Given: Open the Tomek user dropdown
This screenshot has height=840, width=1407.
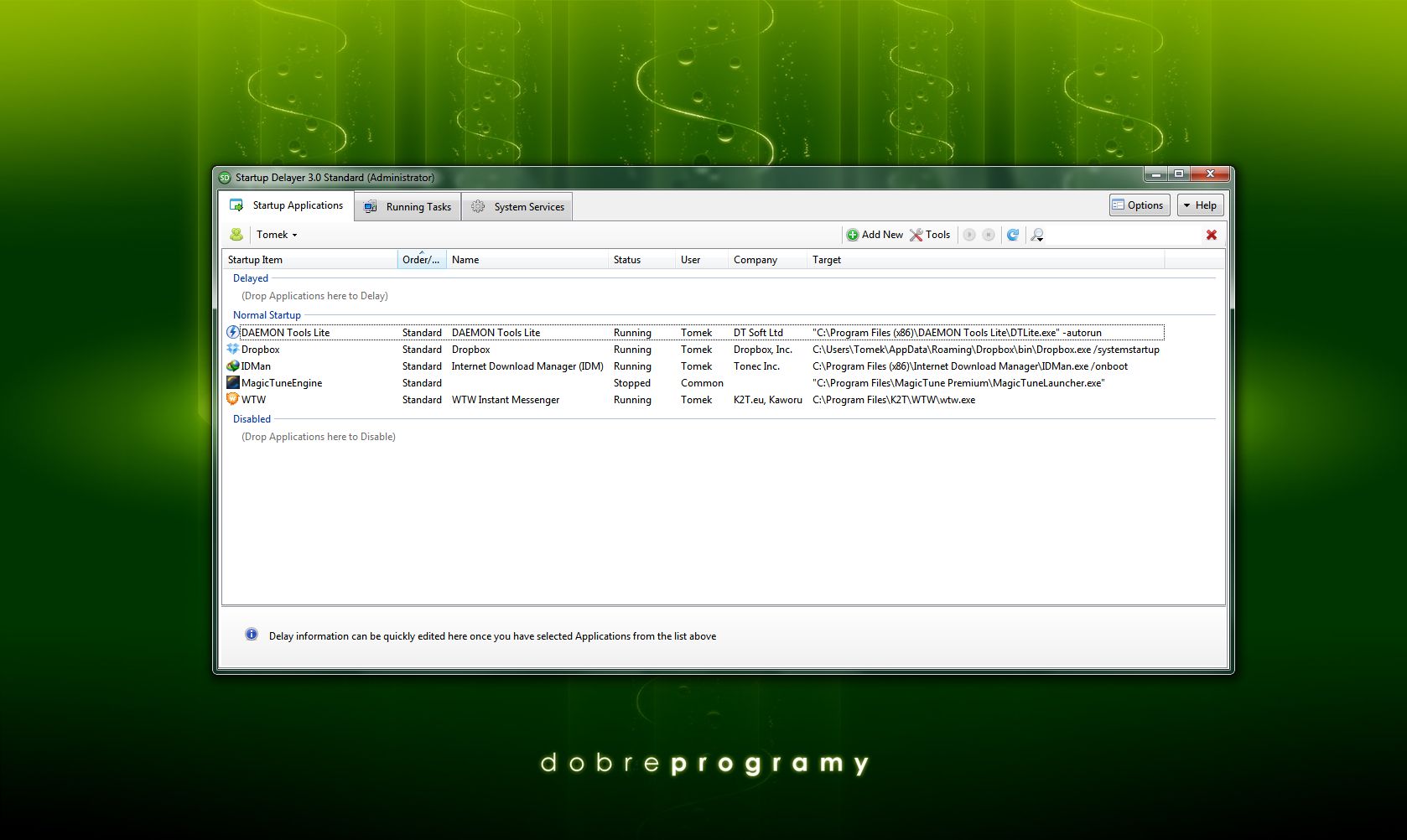Looking at the screenshot, I should tap(277, 235).
